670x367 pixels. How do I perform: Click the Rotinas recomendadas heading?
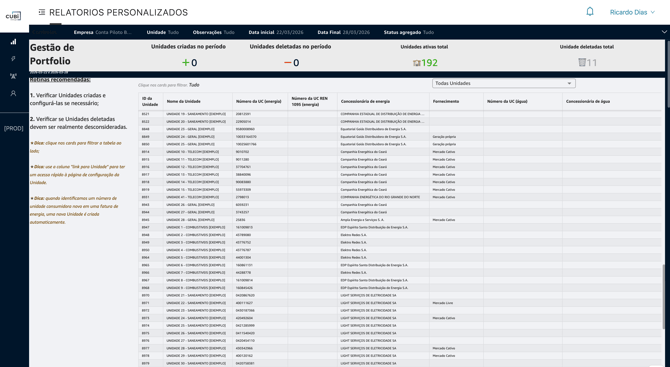click(x=60, y=80)
